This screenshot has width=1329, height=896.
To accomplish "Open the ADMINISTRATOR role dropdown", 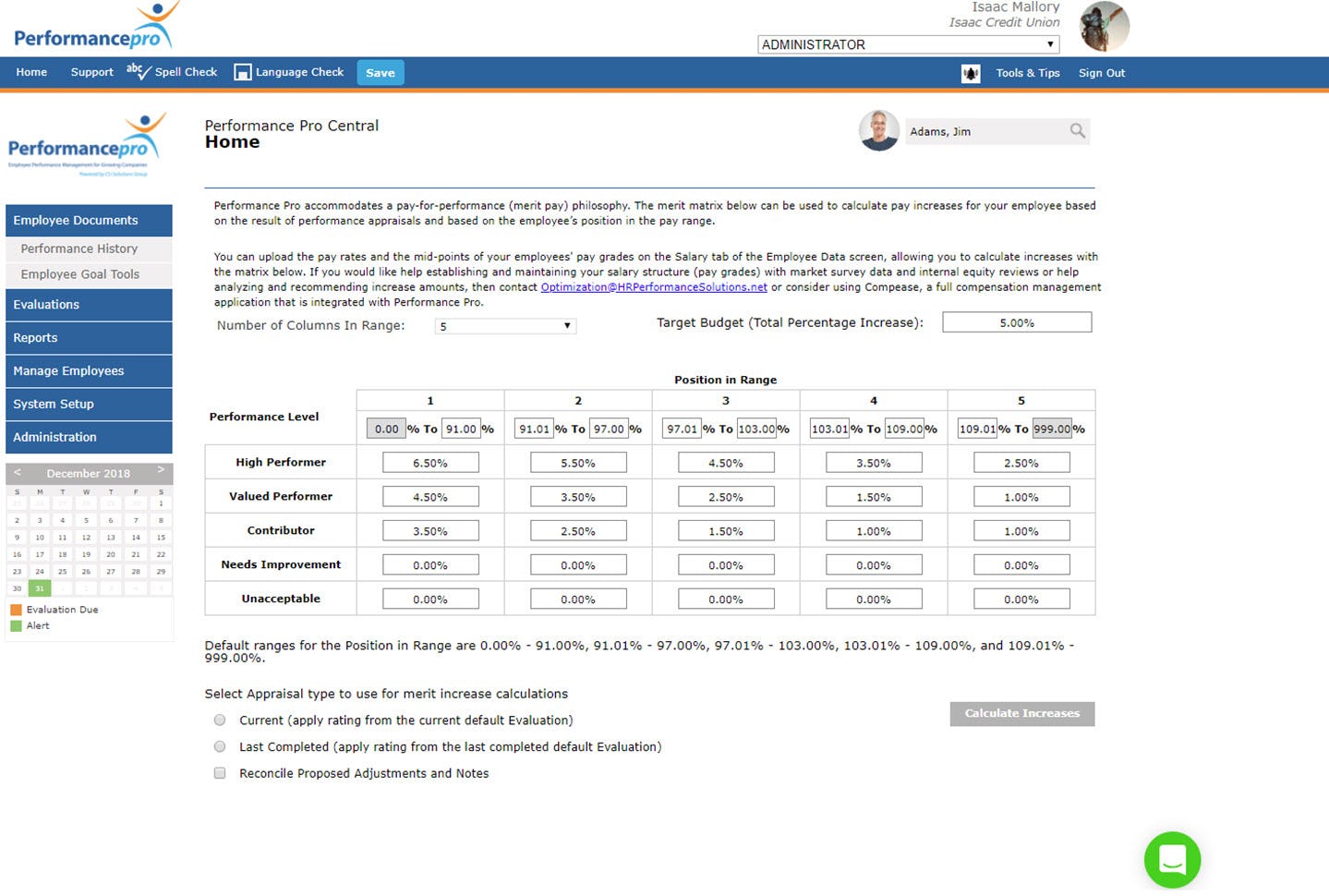I will [907, 44].
